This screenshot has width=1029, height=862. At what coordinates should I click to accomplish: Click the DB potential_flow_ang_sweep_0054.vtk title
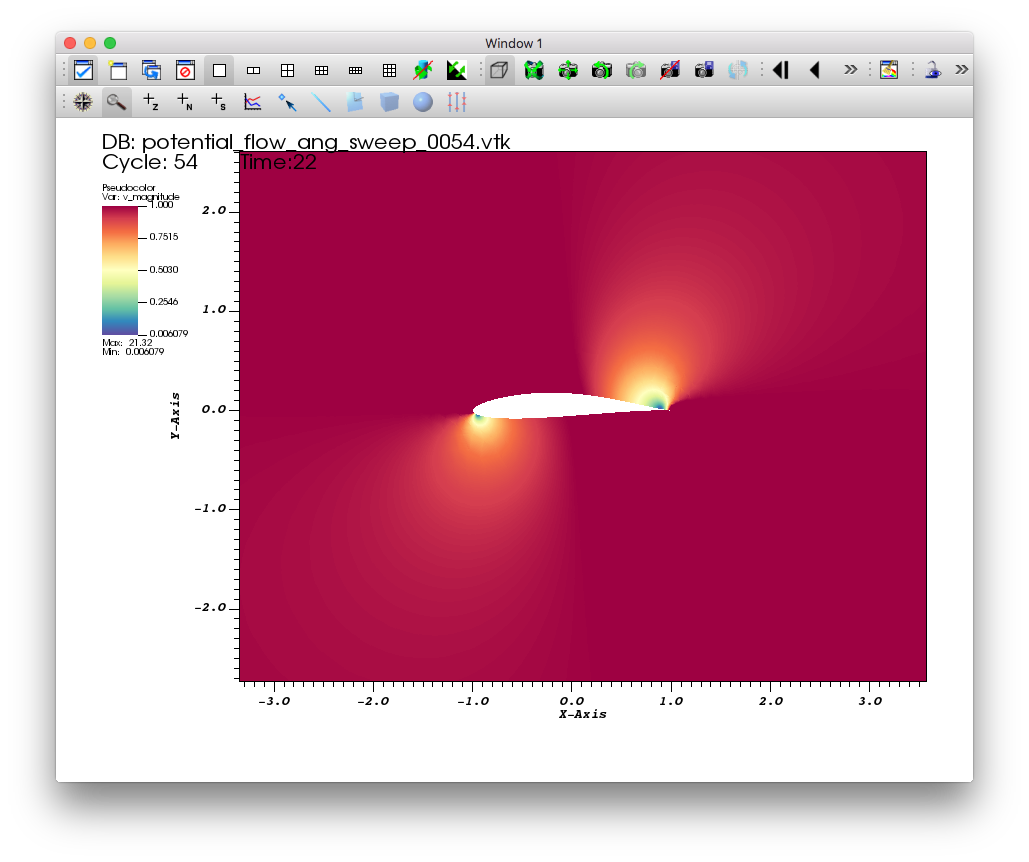(306, 142)
